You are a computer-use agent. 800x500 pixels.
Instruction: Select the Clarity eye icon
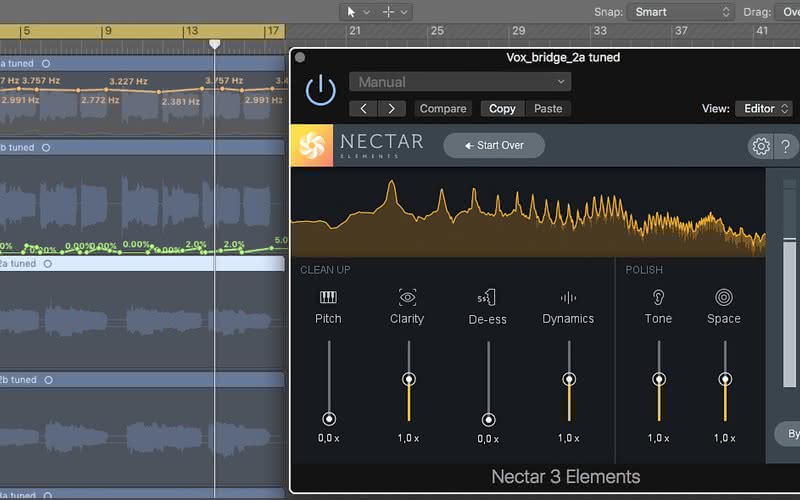coord(407,297)
